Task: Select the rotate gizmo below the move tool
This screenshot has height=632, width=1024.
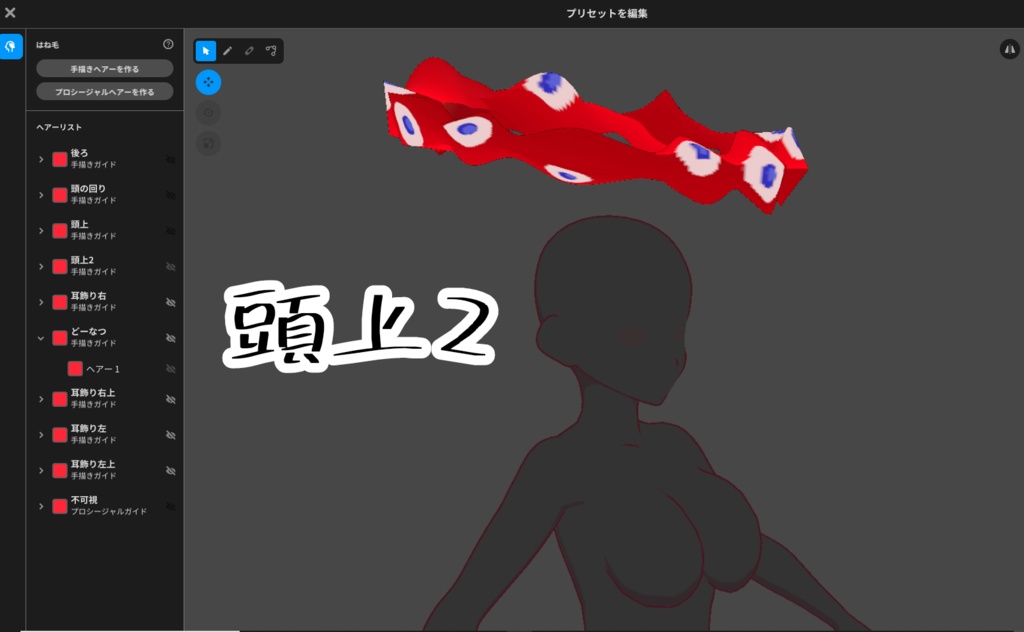Action: tap(208, 112)
